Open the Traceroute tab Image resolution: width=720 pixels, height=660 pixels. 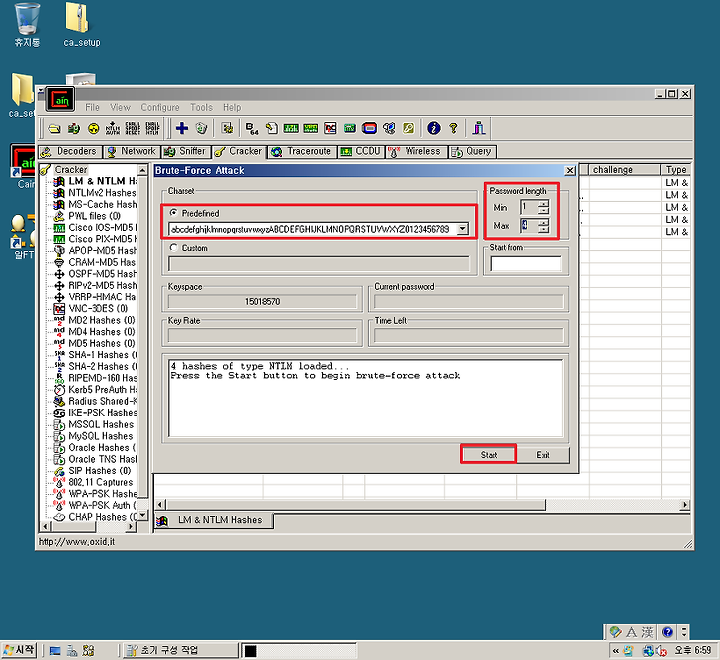tap(302, 151)
